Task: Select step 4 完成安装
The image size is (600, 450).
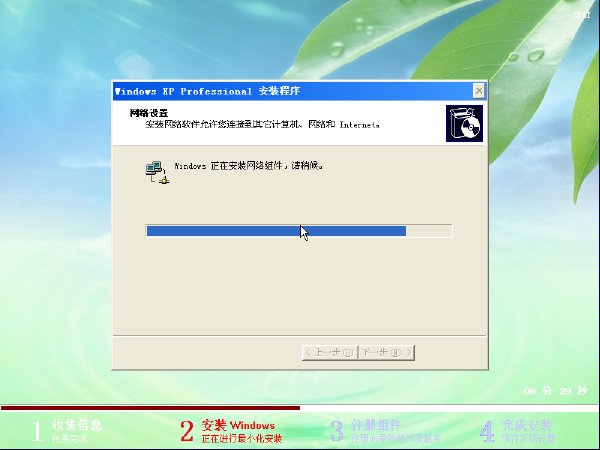Action: pos(517,431)
